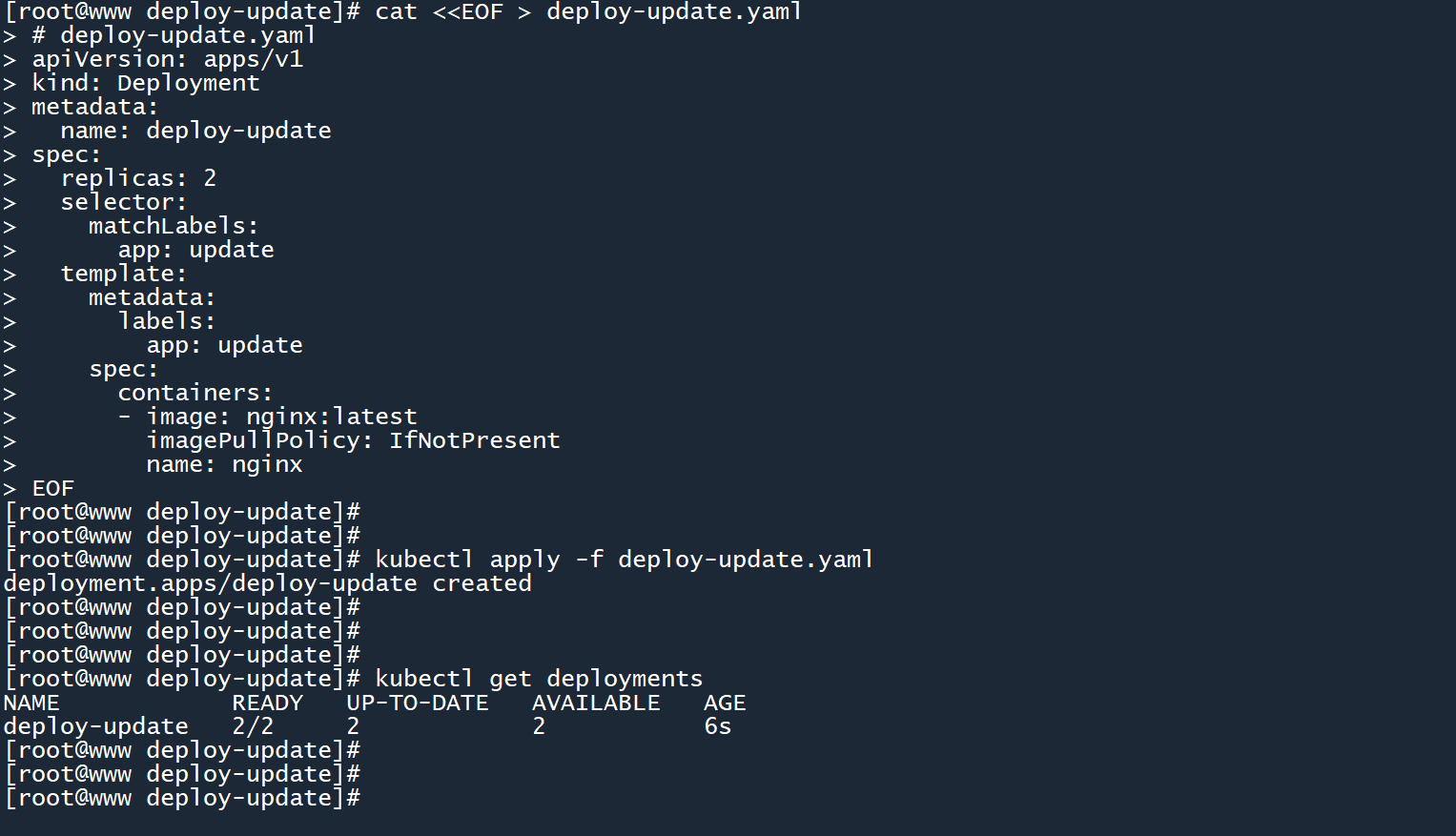Viewport: 1456px width, 836px height.
Task: Click the last empty prompt at the bottom
Action: [181, 798]
